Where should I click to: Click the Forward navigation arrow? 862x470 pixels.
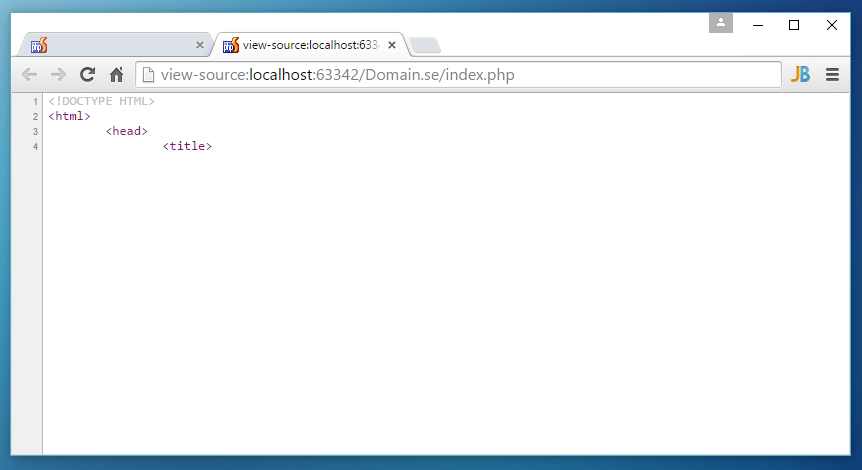pyautogui.click(x=58, y=74)
